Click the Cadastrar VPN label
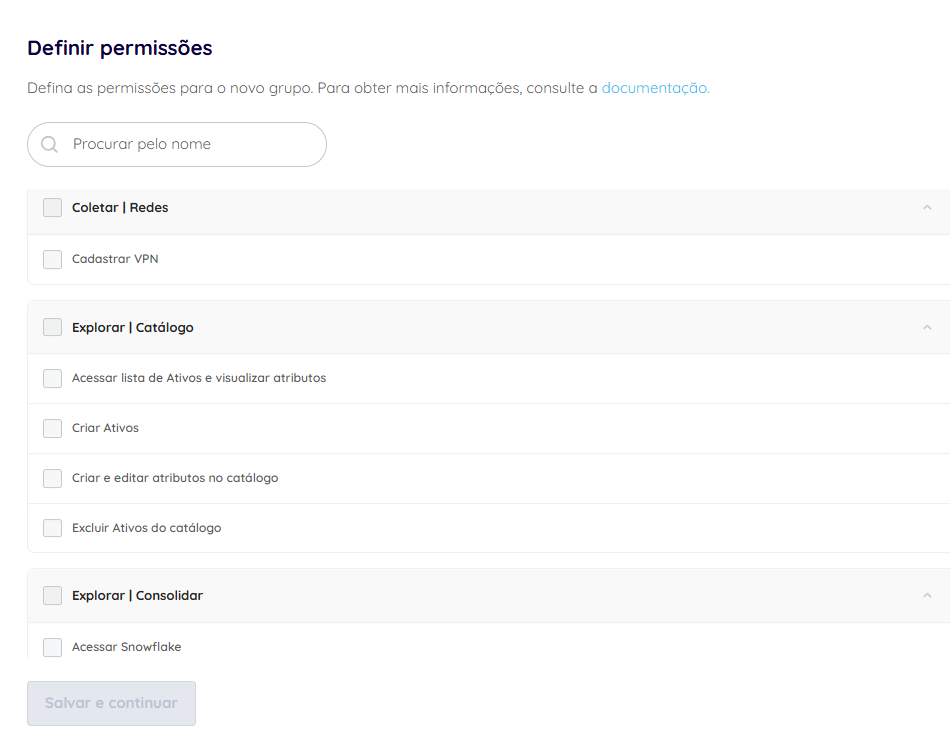950x743 pixels. [x=115, y=259]
